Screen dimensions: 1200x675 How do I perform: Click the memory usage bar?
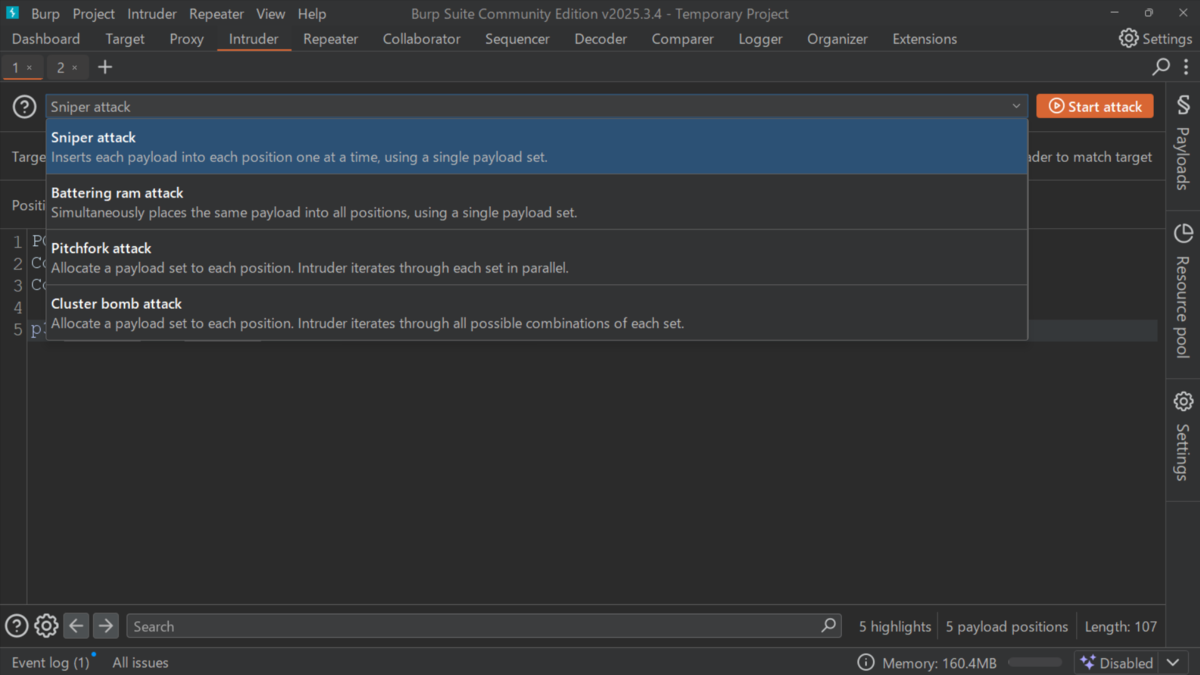pos(1034,663)
